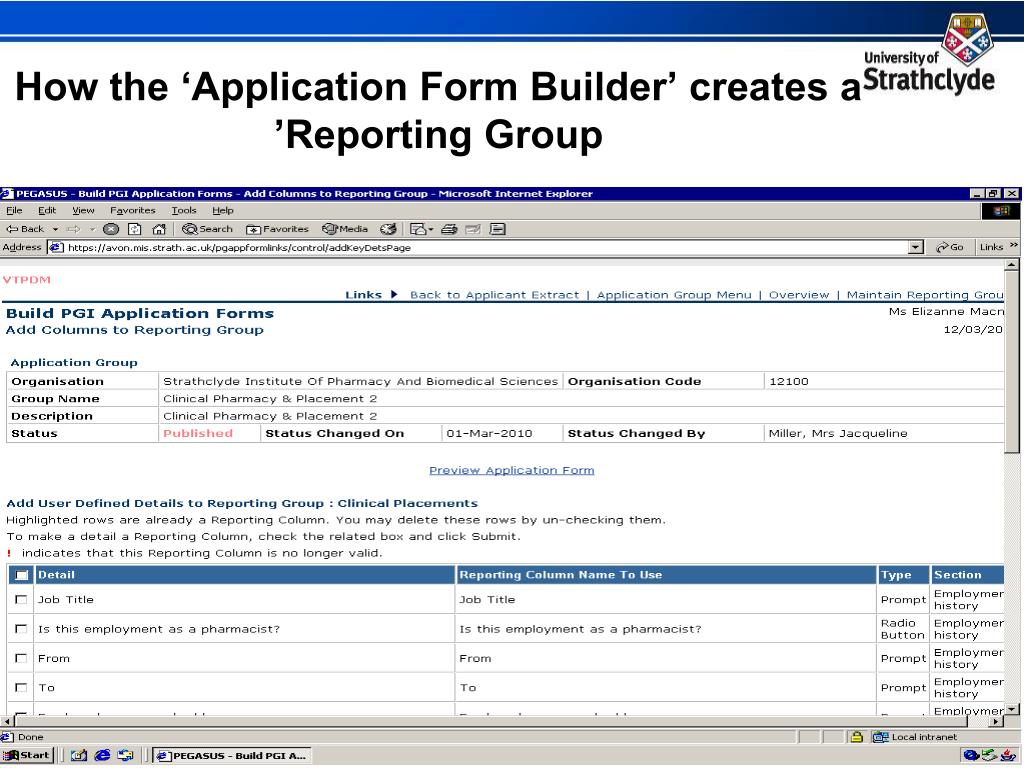Check the 'Is this employment as a pharmacist?' checkbox
The image size is (1024, 768).
pyautogui.click(x=21, y=629)
